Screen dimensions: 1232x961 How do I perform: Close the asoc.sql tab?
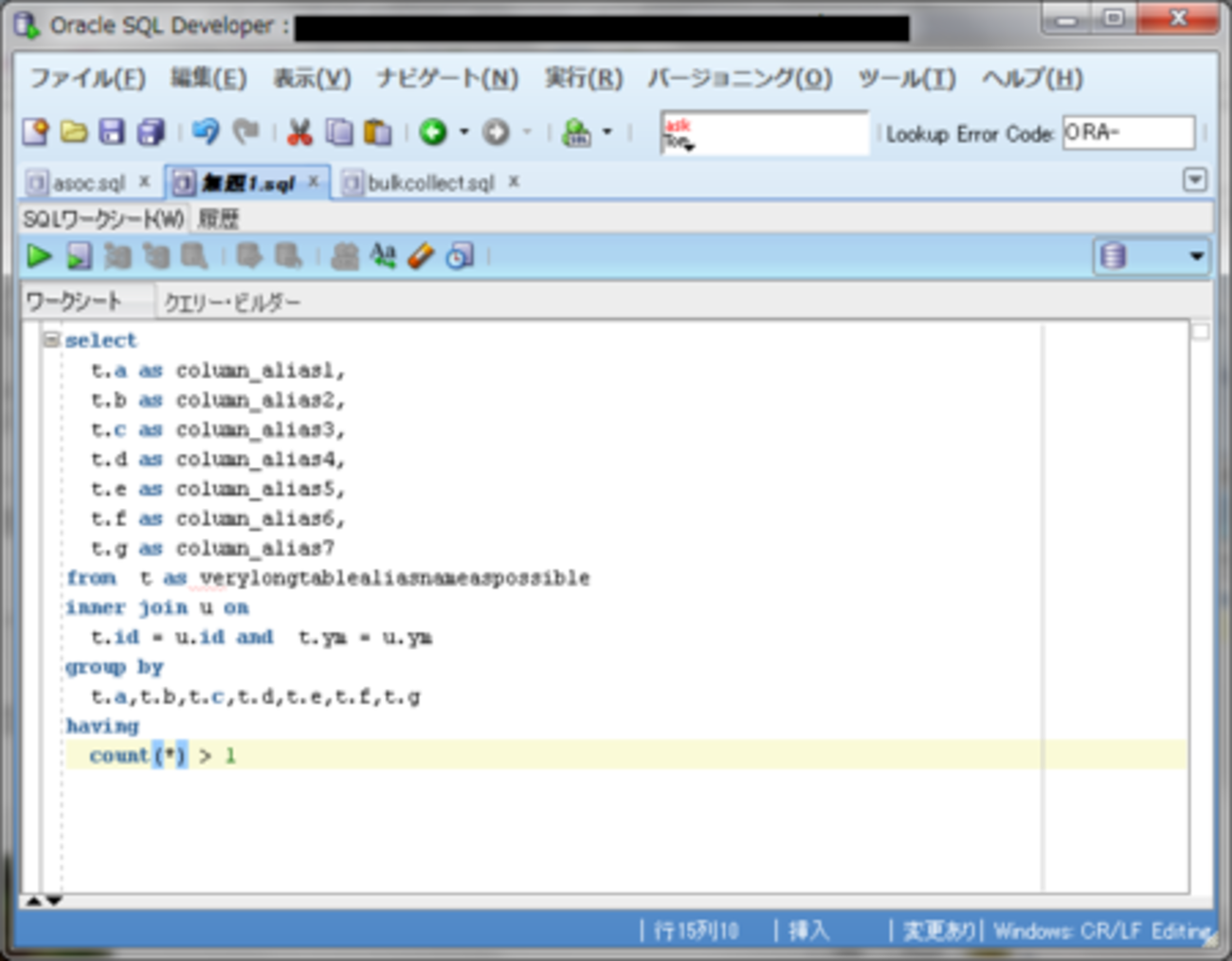[144, 181]
